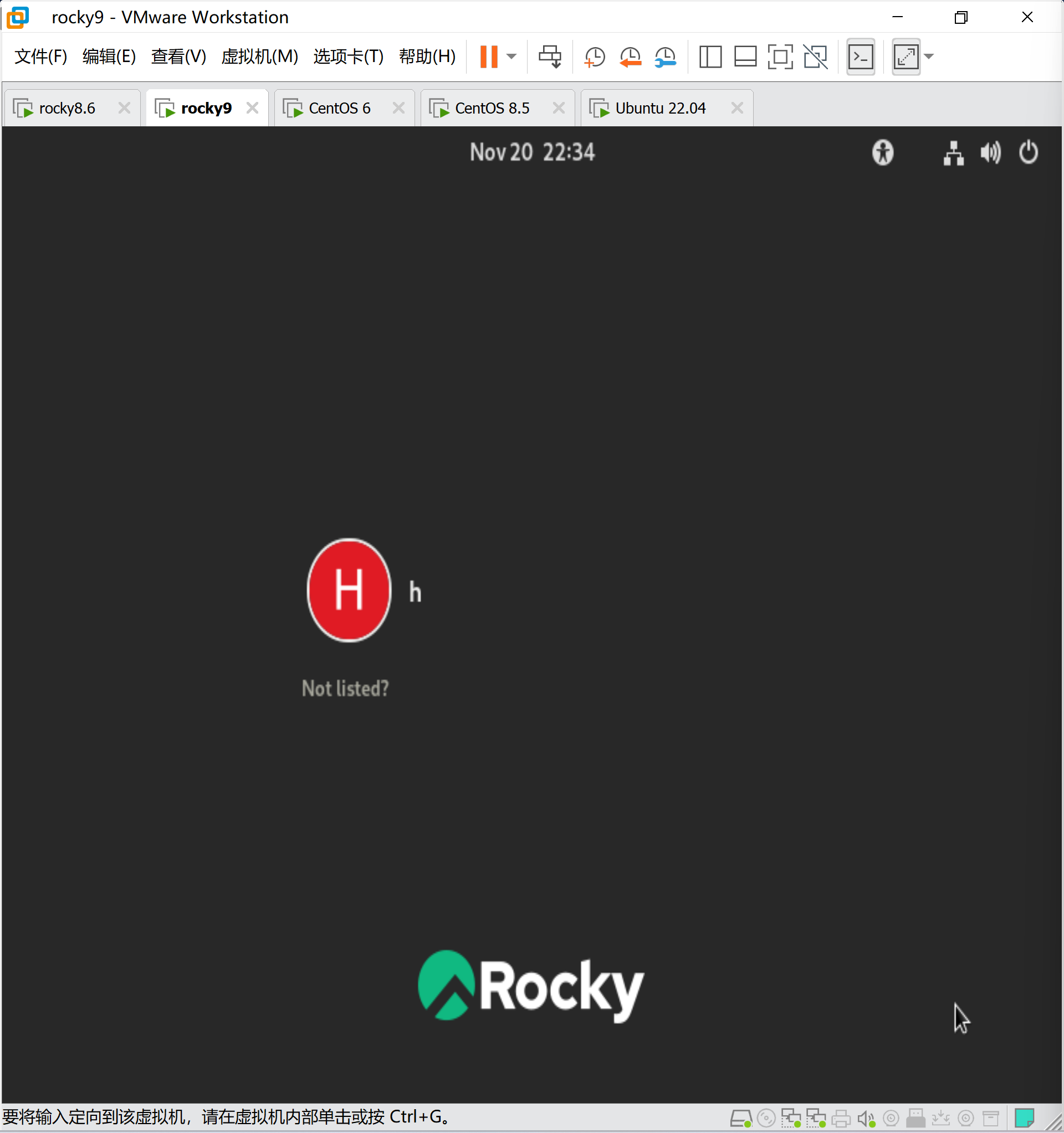Viewport: 1064px width, 1133px height.
Task: Open the console view toolbar button
Action: [861, 57]
